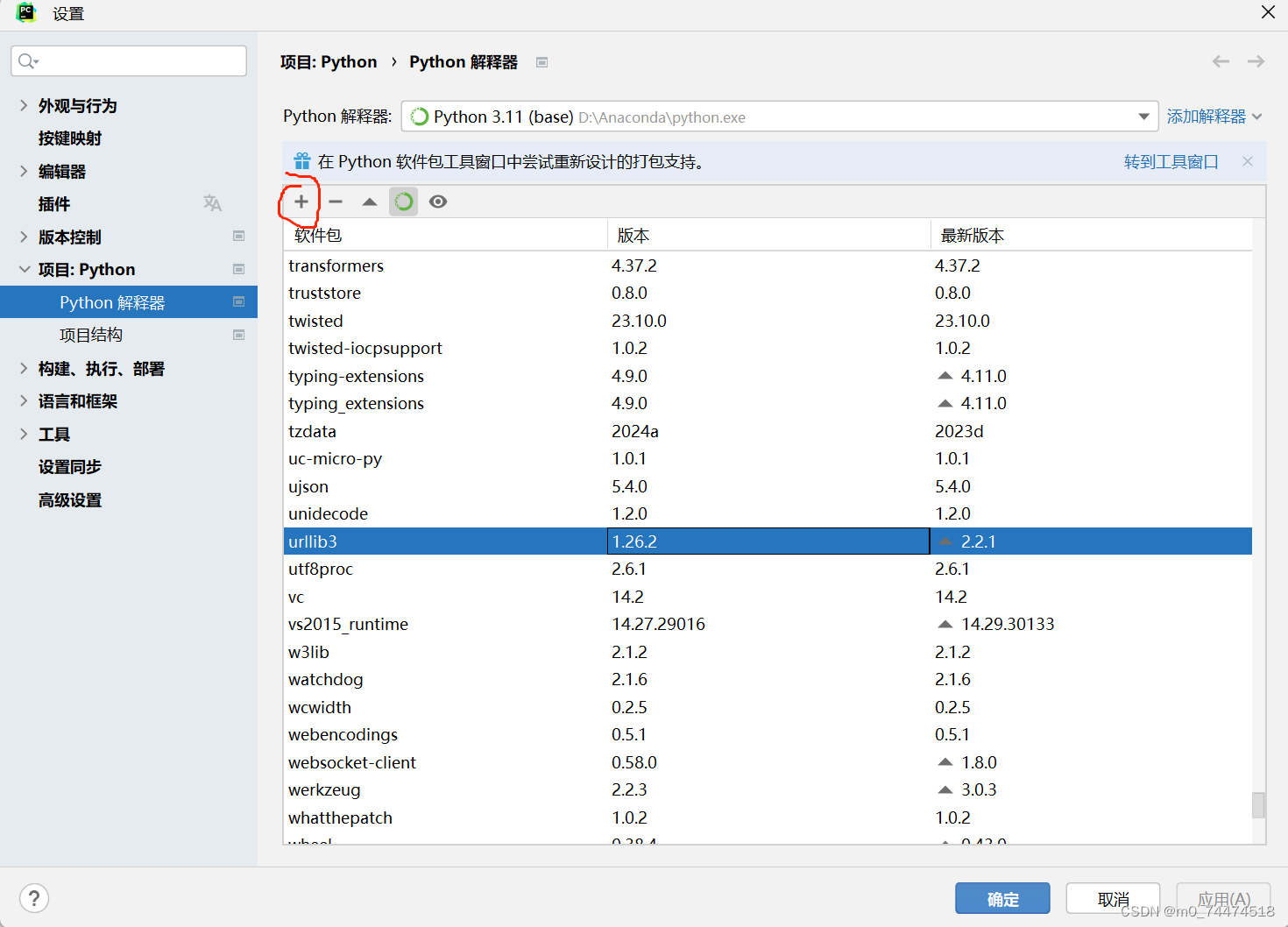
Task: Click the language icon next to 插件
Action: coord(212,203)
